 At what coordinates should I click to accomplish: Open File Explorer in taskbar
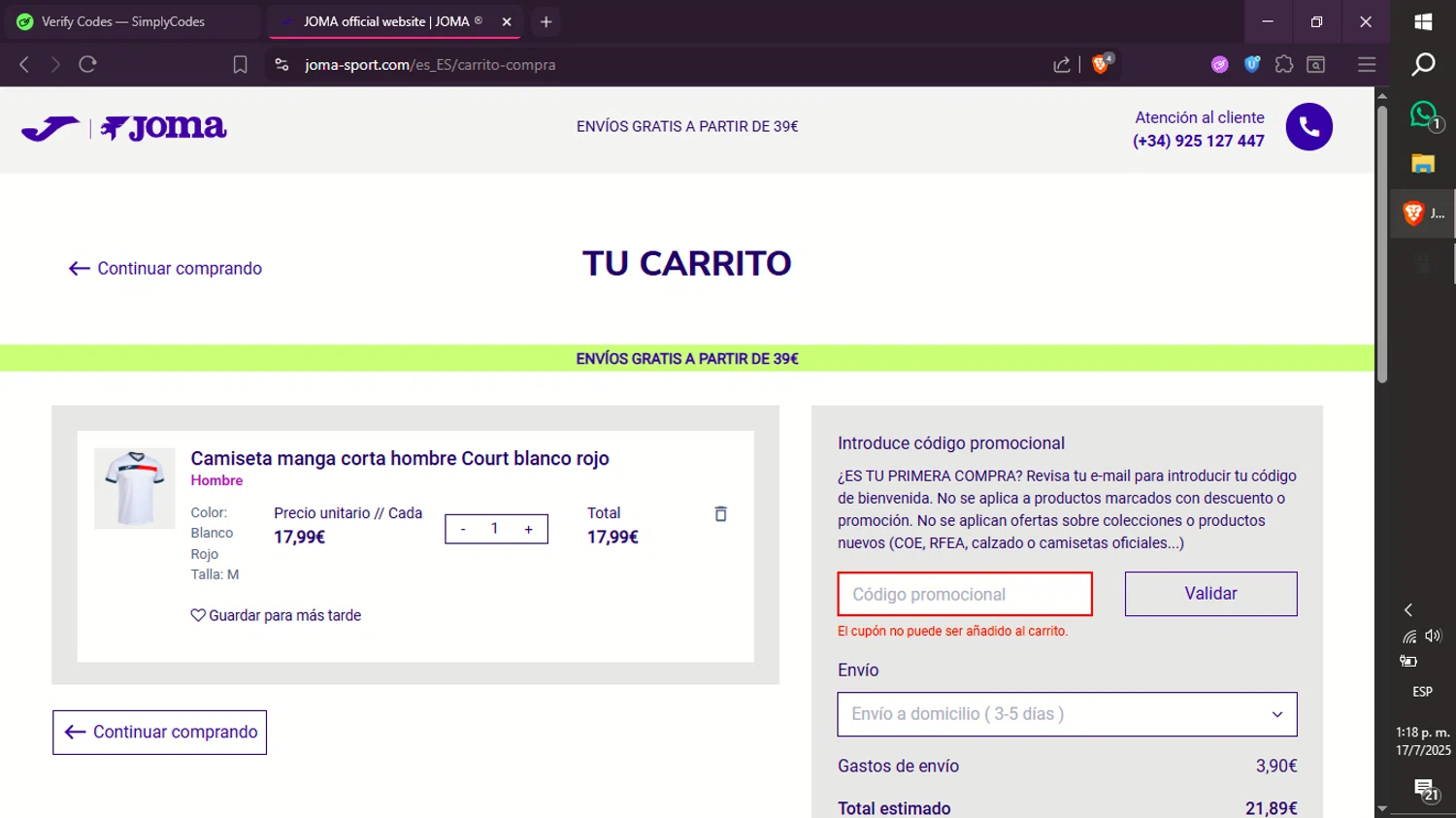(1423, 164)
